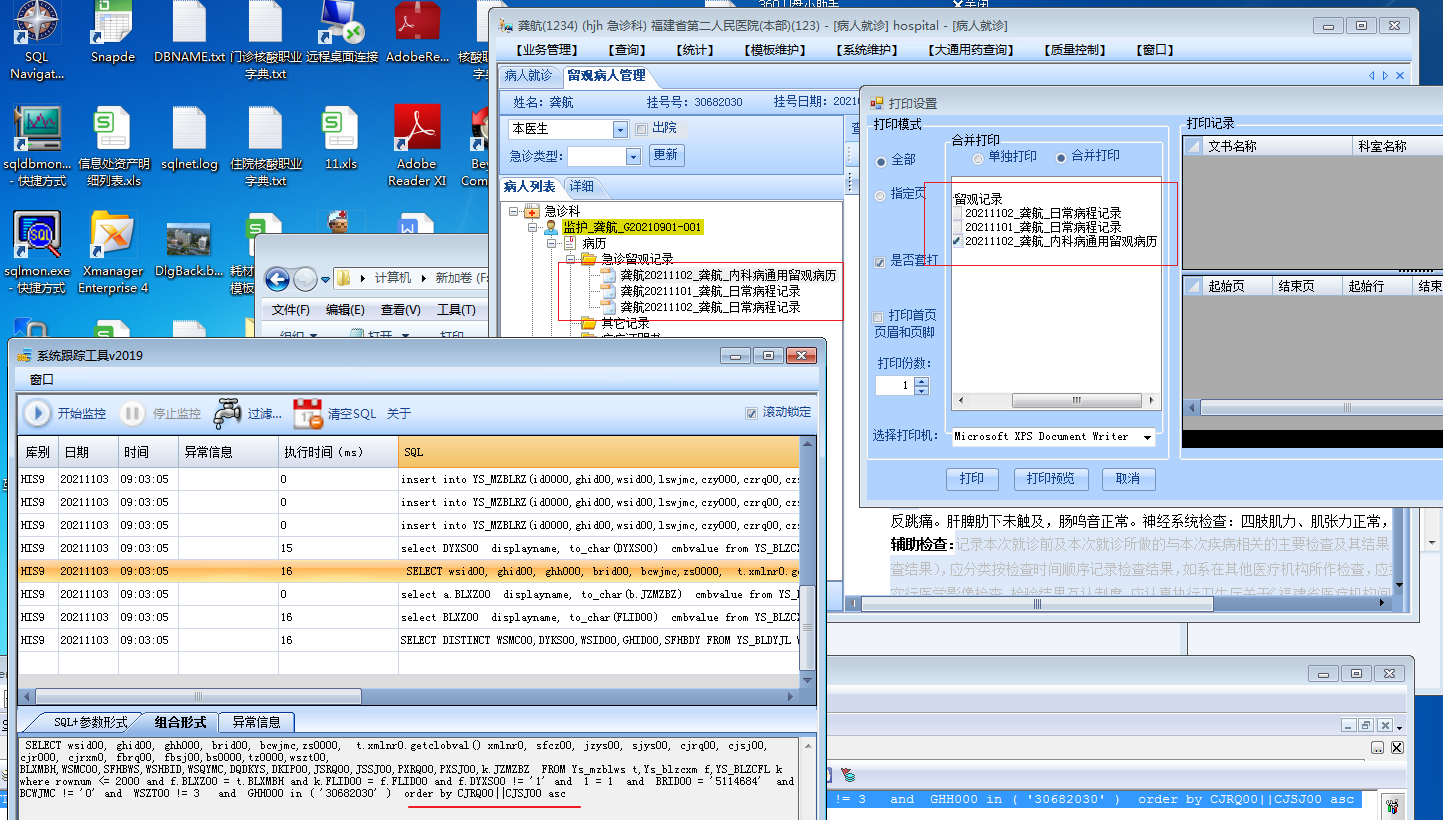The width and height of the screenshot is (1443, 820).
Task: Select the 全部 print mode radio
Action: [x=881, y=161]
